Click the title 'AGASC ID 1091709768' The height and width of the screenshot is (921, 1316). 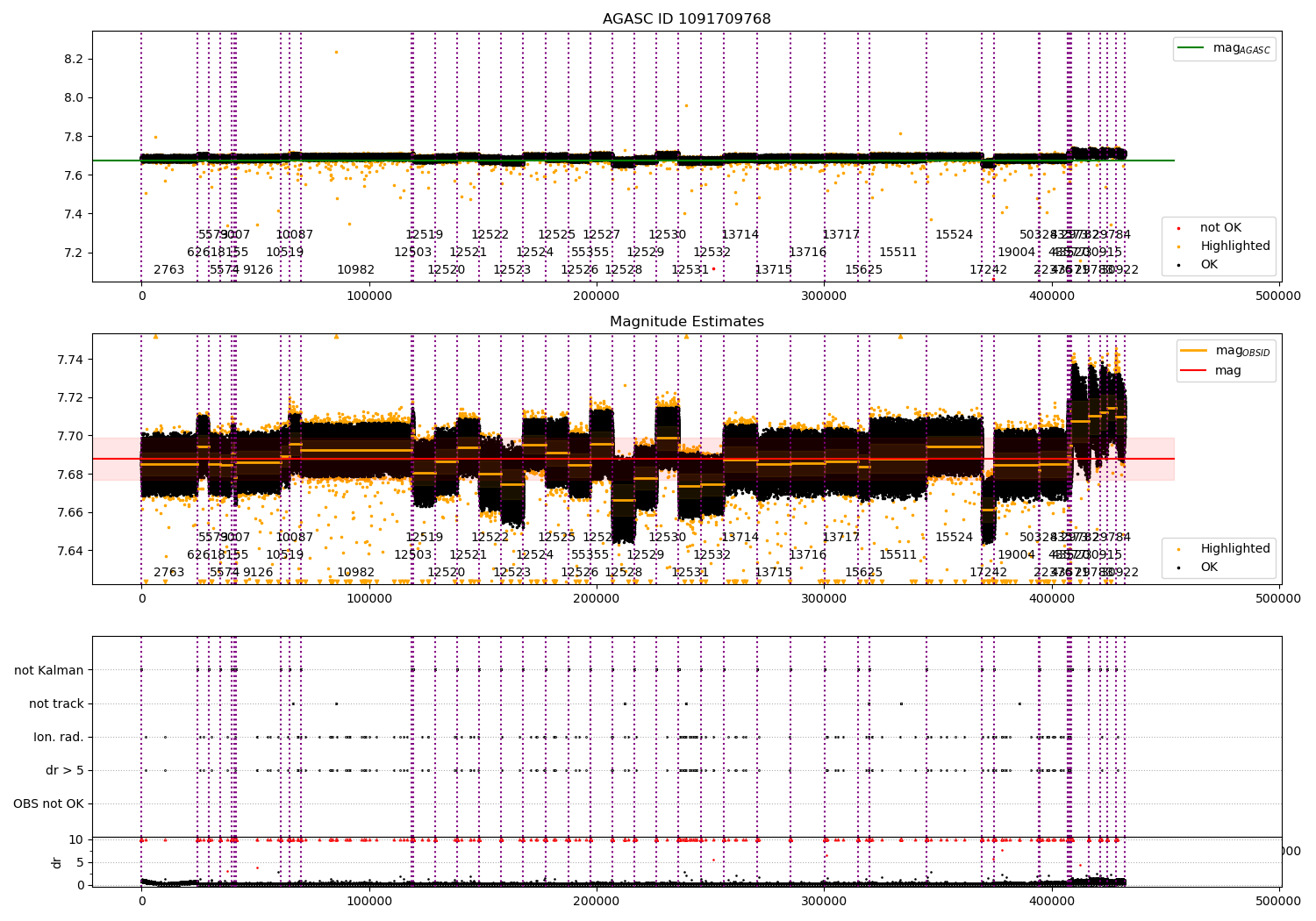pyautogui.click(x=686, y=19)
